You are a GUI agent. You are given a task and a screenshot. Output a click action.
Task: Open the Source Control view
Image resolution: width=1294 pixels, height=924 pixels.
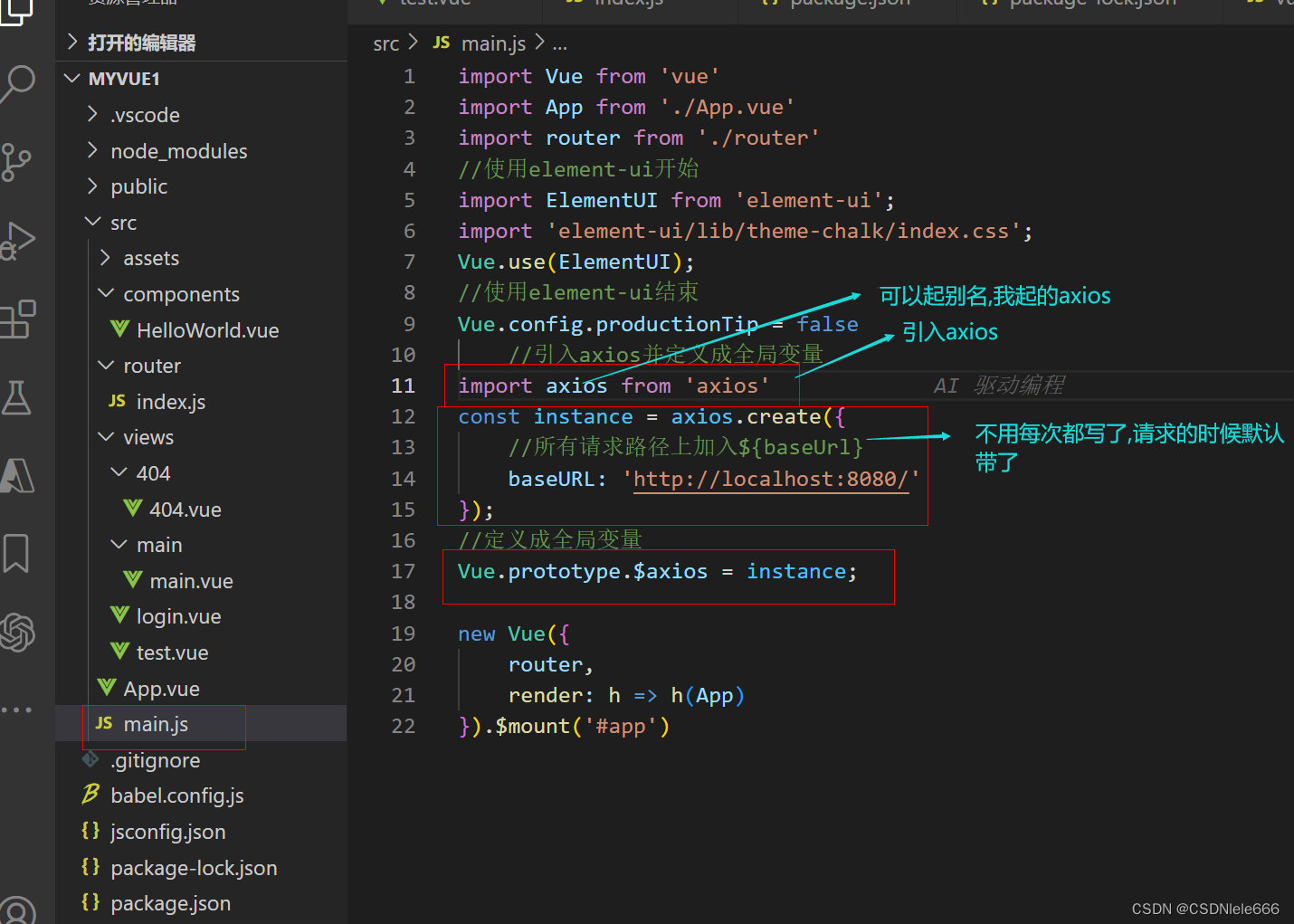[18, 163]
